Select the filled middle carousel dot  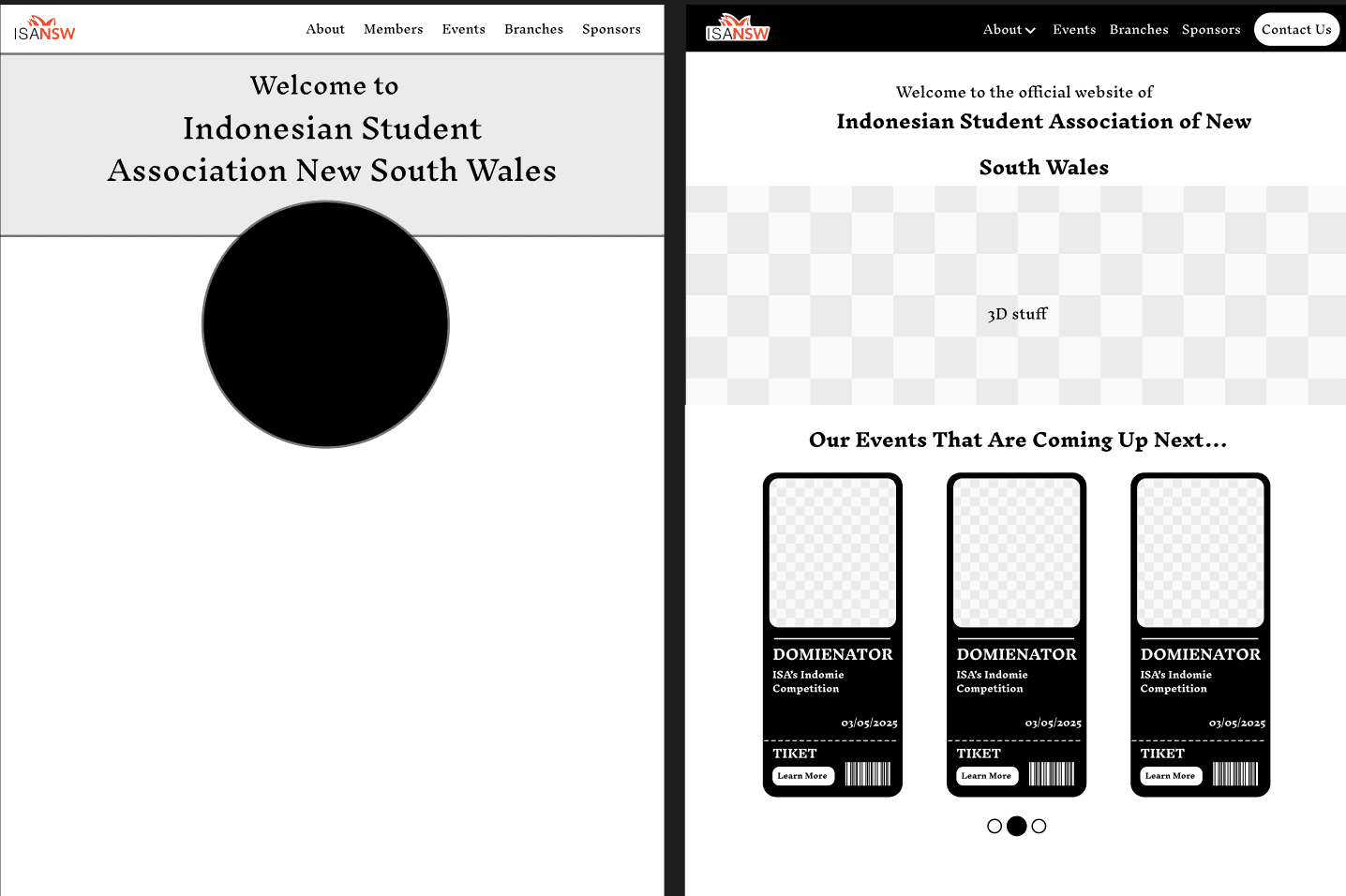[x=1016, y=827]
